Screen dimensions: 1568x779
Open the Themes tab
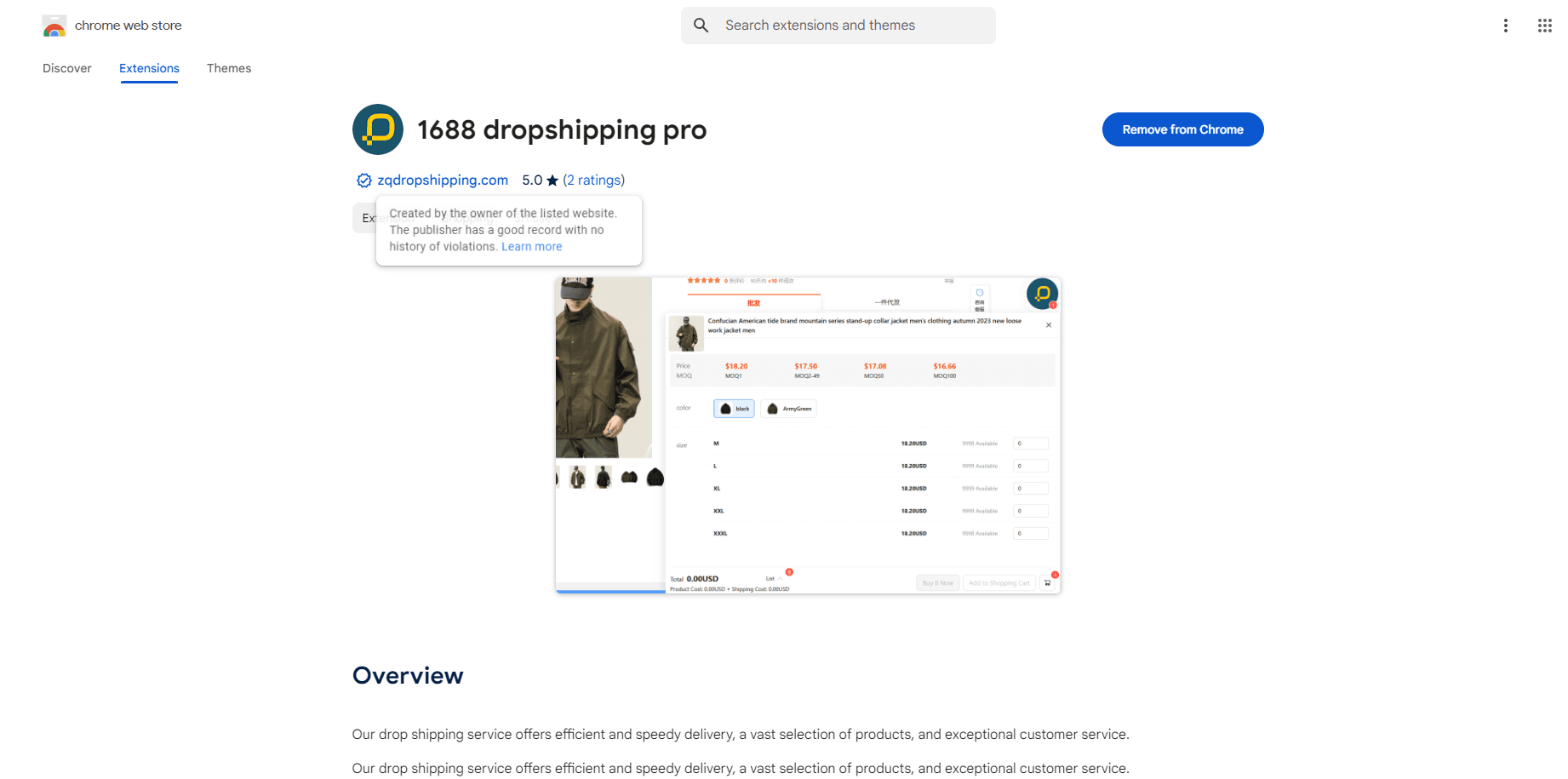pyautogui.click(x=229, y=68)
